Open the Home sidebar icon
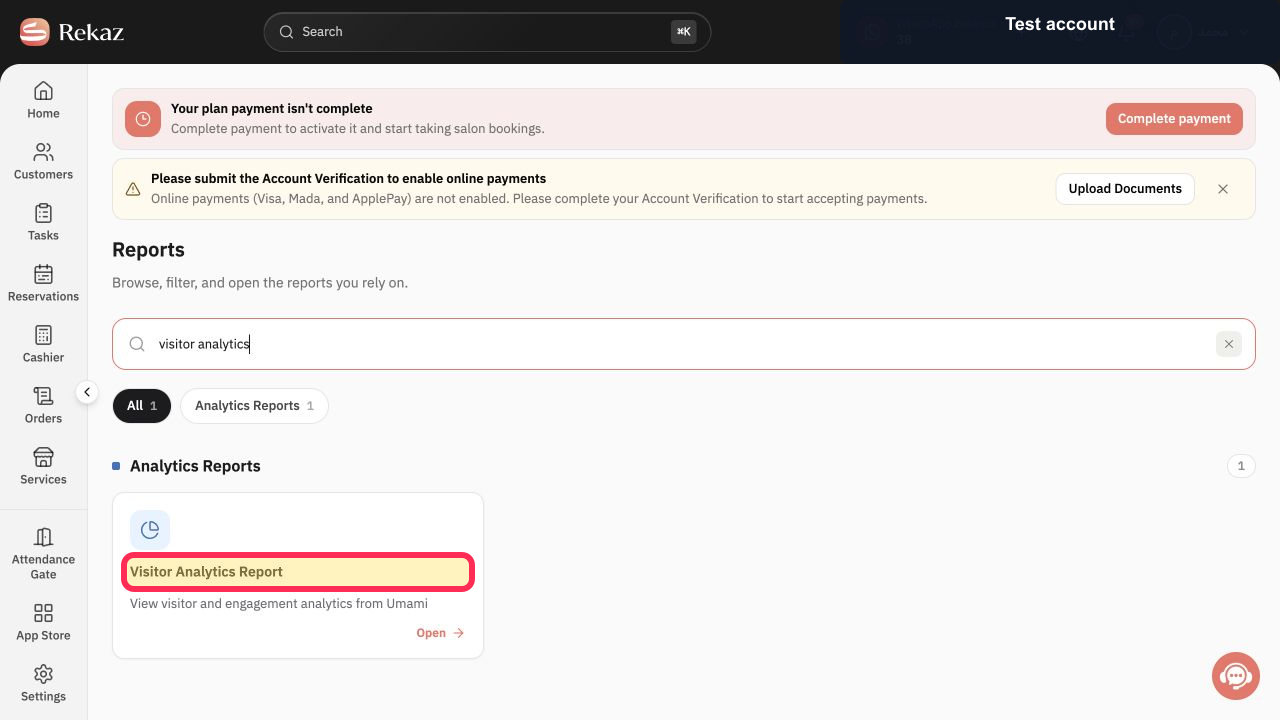The image size is (1280, 720). pyautogui.click(x=43, y=91)
